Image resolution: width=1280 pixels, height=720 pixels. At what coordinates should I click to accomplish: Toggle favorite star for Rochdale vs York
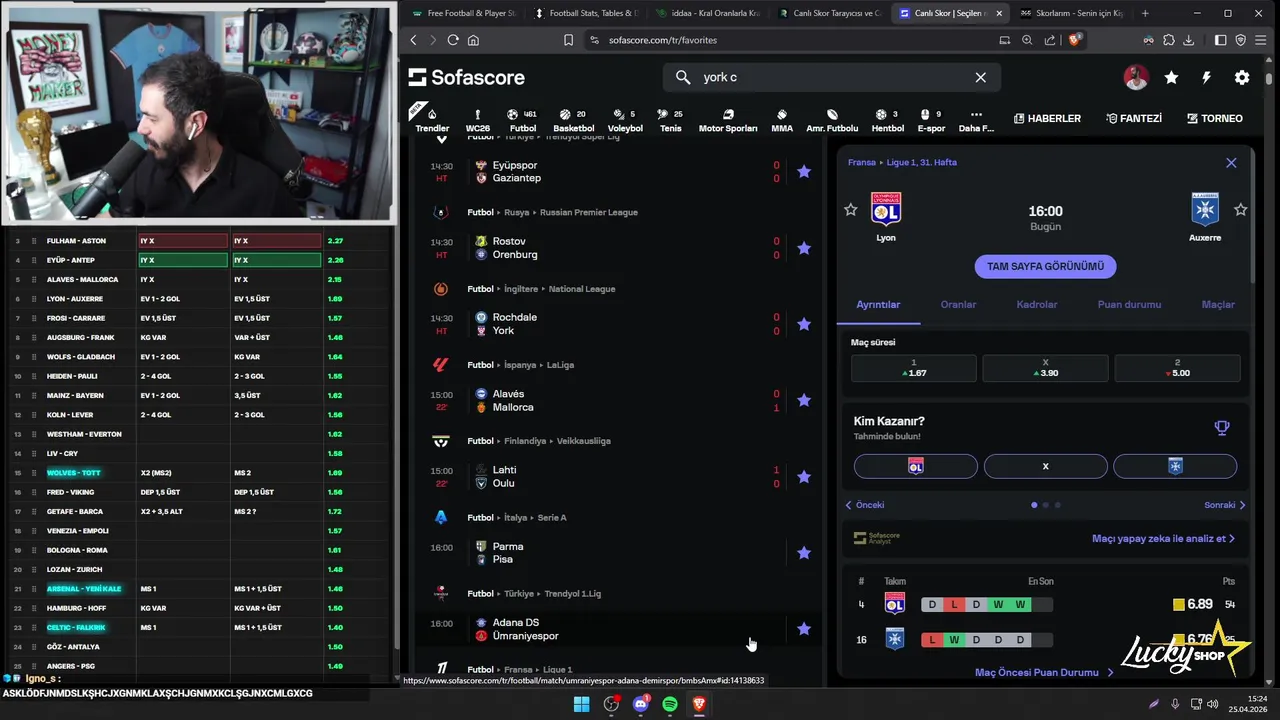[804, 324]
